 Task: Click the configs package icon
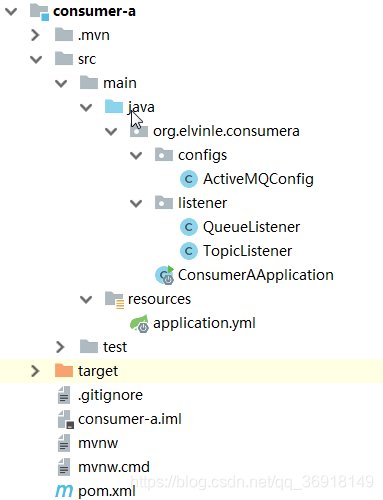click(x=164, y=155)
